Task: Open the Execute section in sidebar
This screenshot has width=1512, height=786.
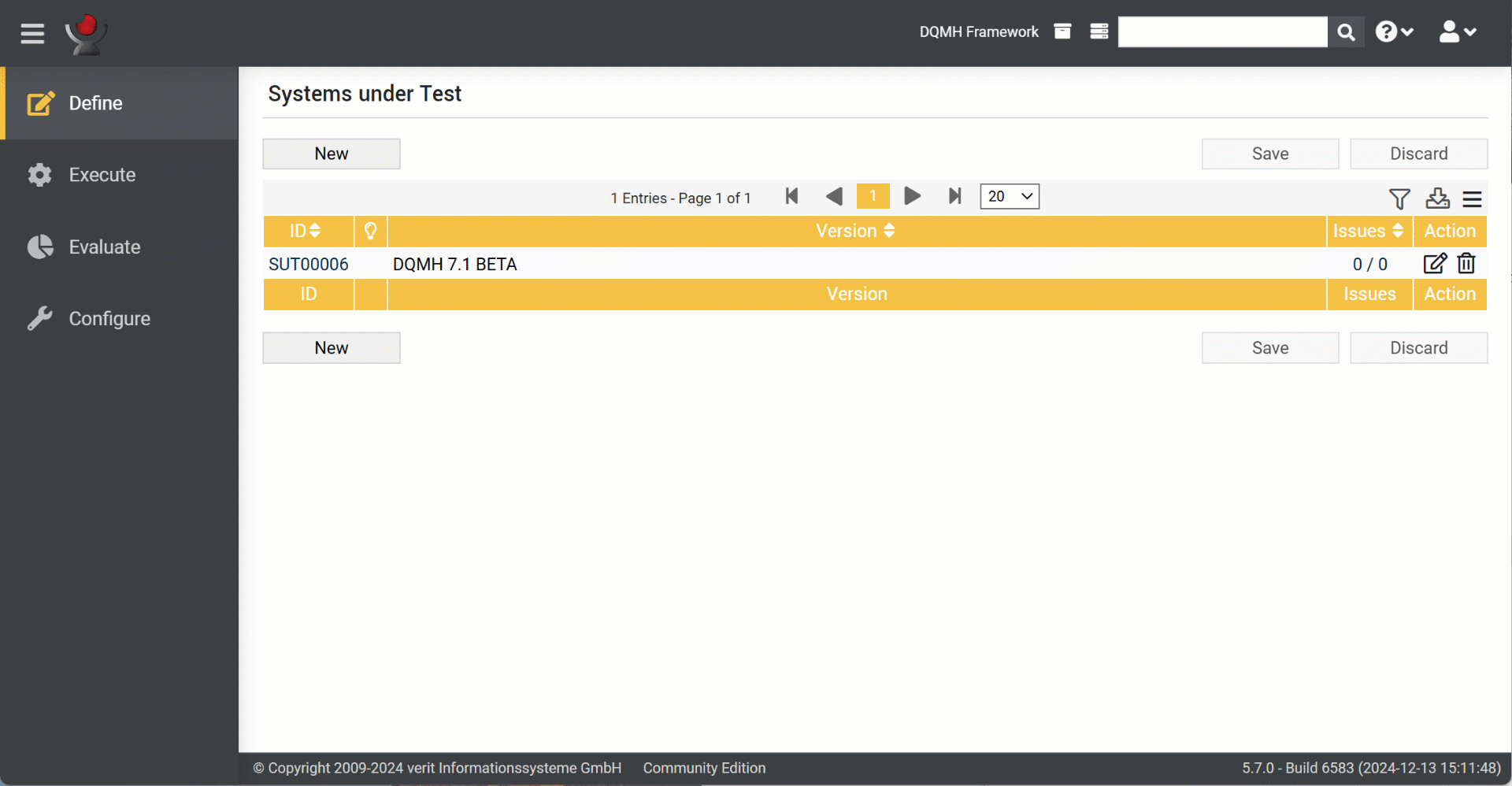Action: click(x=102, y=175)
